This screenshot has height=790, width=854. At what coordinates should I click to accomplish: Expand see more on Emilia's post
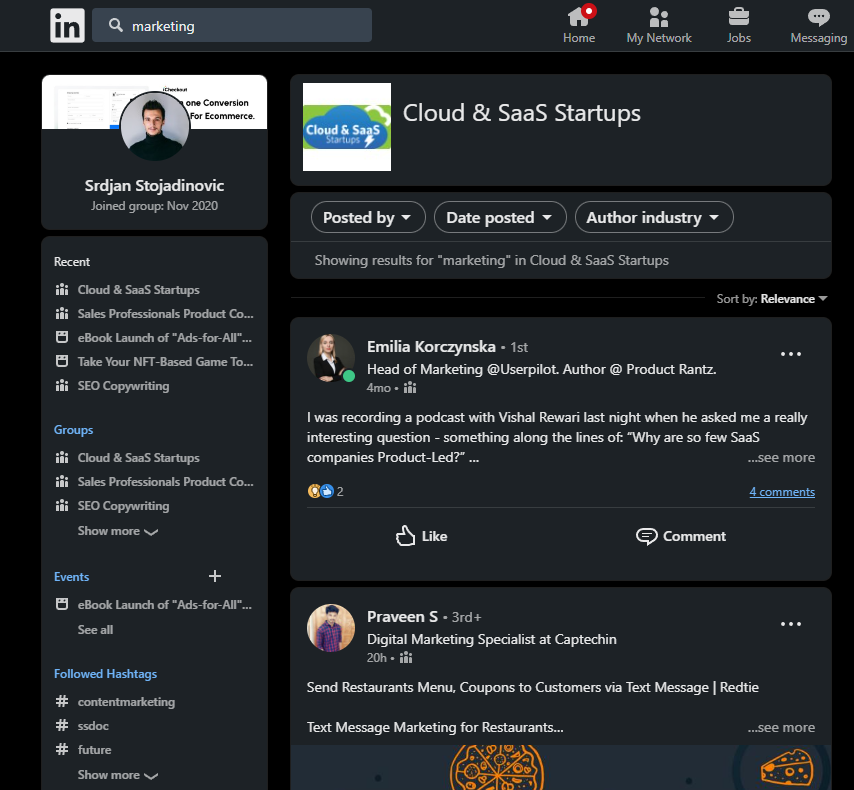click(781, 458)
